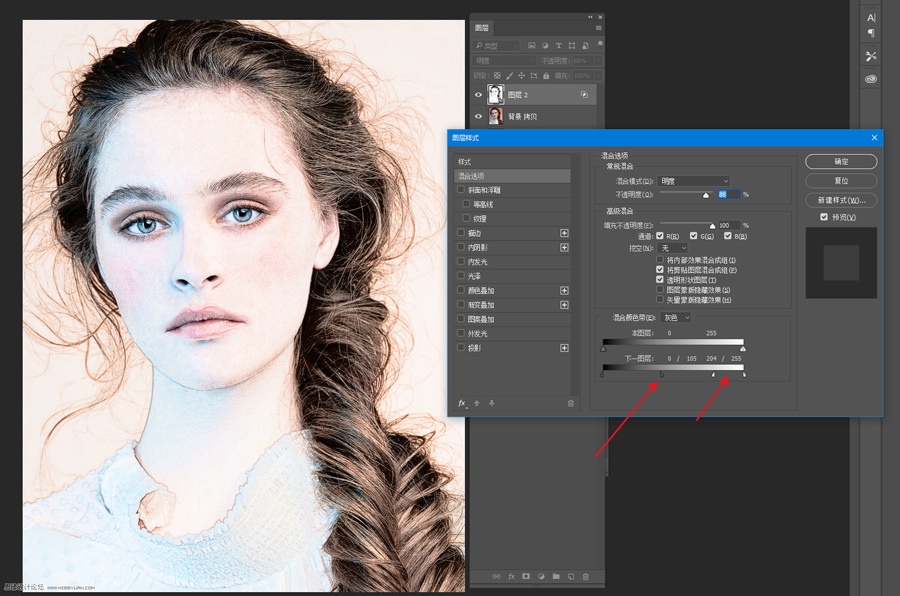900x596 pixels.
Task: Click the new group folder icon in Layers panel
Action: (x=555, y=577)
